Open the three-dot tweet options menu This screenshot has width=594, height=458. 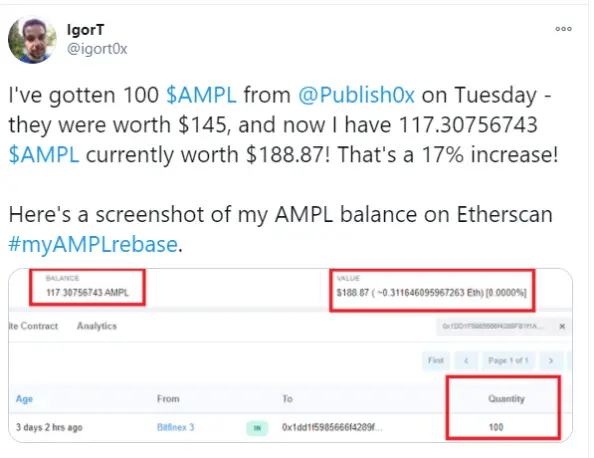pos(563,29)
